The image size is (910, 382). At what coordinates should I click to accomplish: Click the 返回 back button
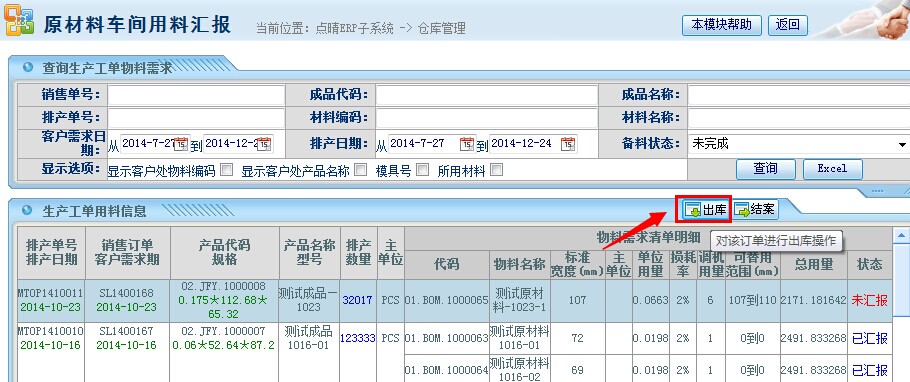(x=788, y=24)
